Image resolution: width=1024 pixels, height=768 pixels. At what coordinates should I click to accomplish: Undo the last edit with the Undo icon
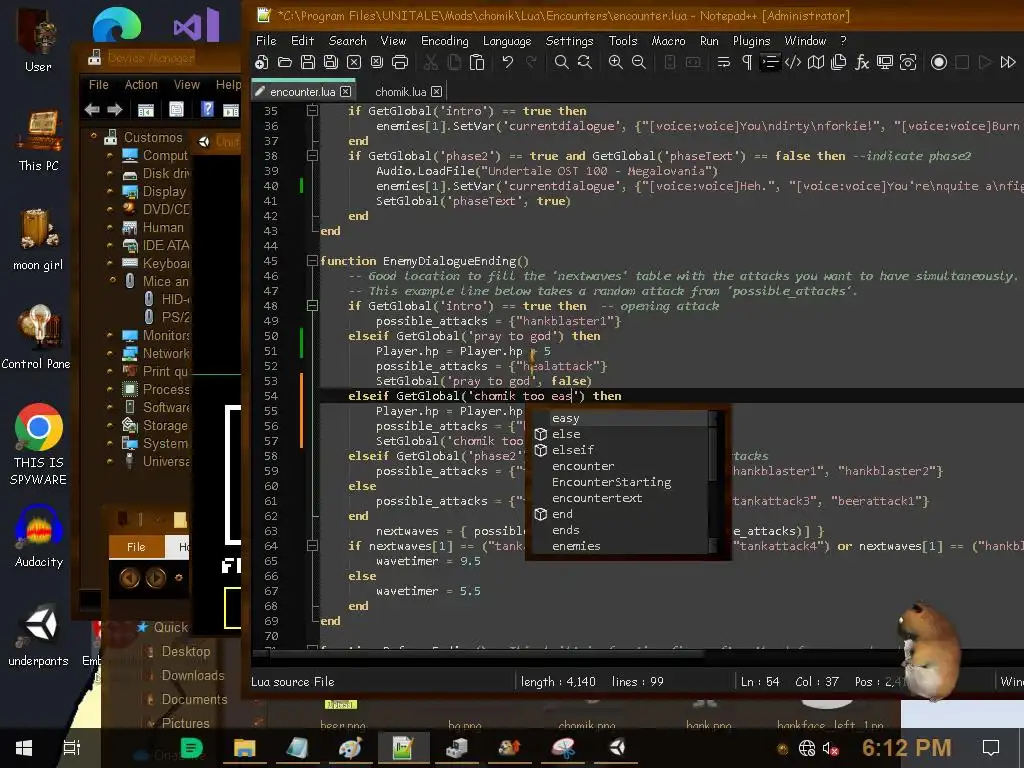pyautogui.click(x=507, y=62)
